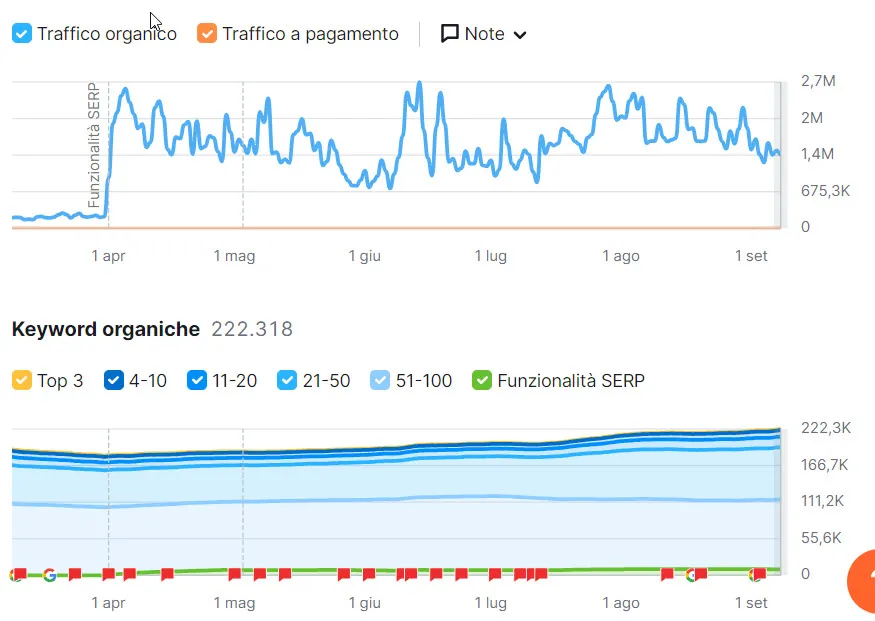
Task: Expand the Note dropdown chevron
Action: (x=519, y=35)
